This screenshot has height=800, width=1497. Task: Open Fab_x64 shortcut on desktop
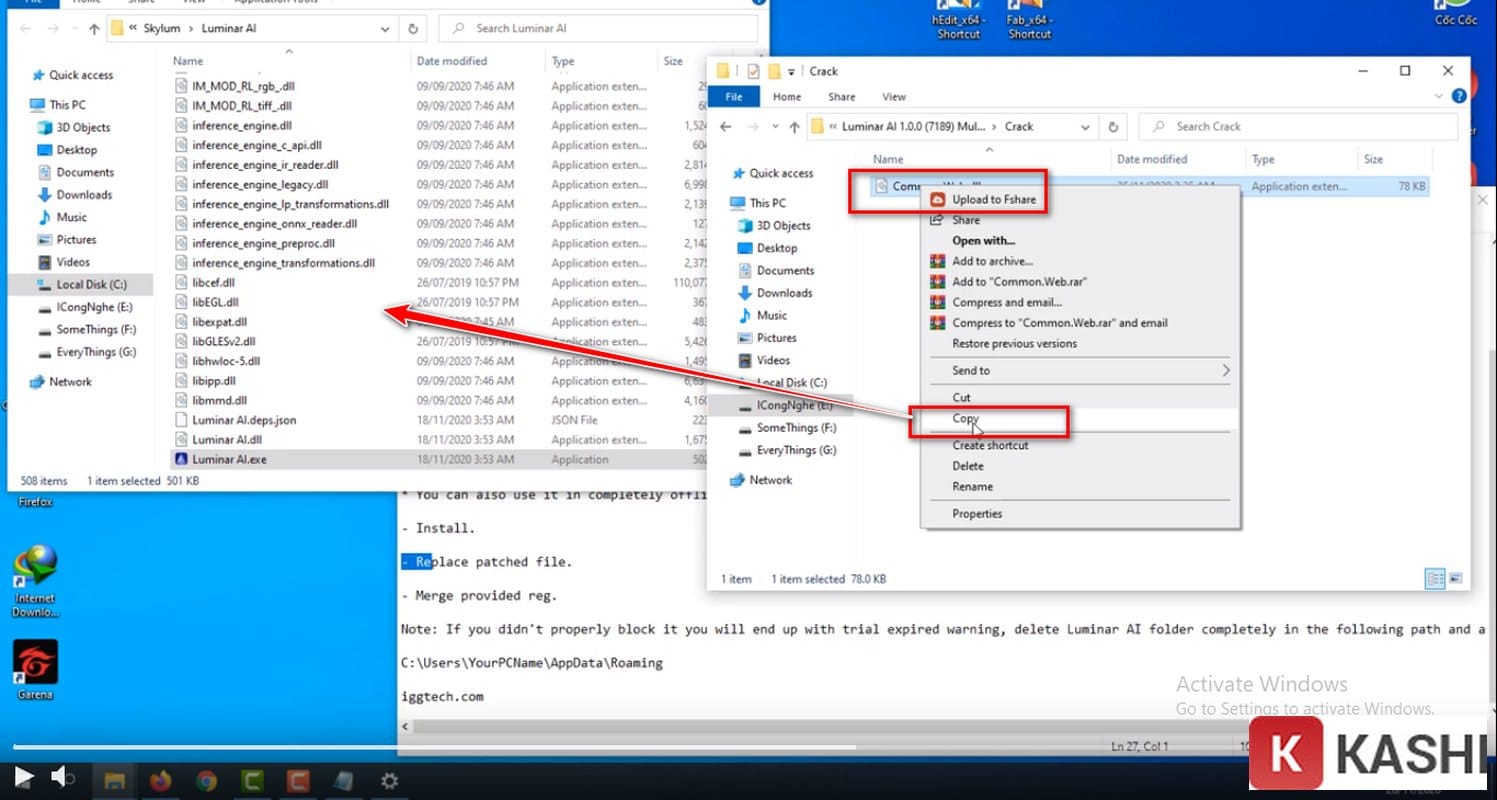point(1030,20)
